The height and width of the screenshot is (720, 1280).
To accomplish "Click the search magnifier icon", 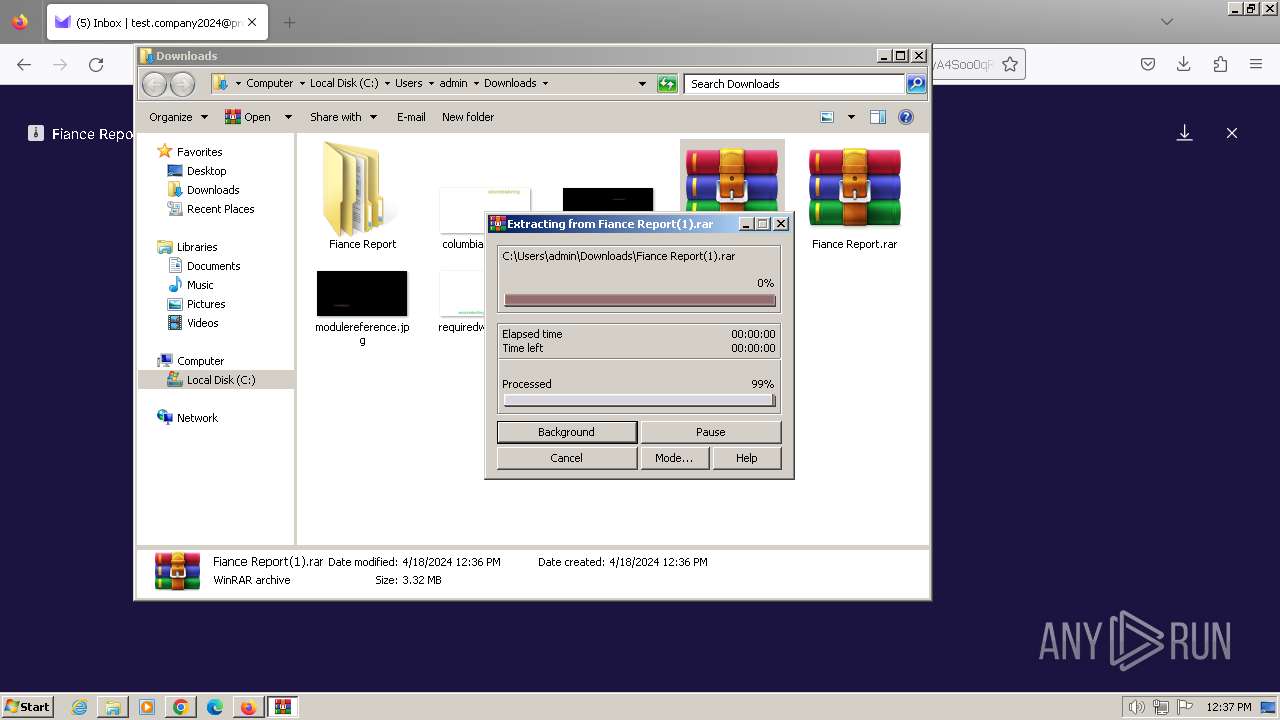I will [x=916, y=84].
